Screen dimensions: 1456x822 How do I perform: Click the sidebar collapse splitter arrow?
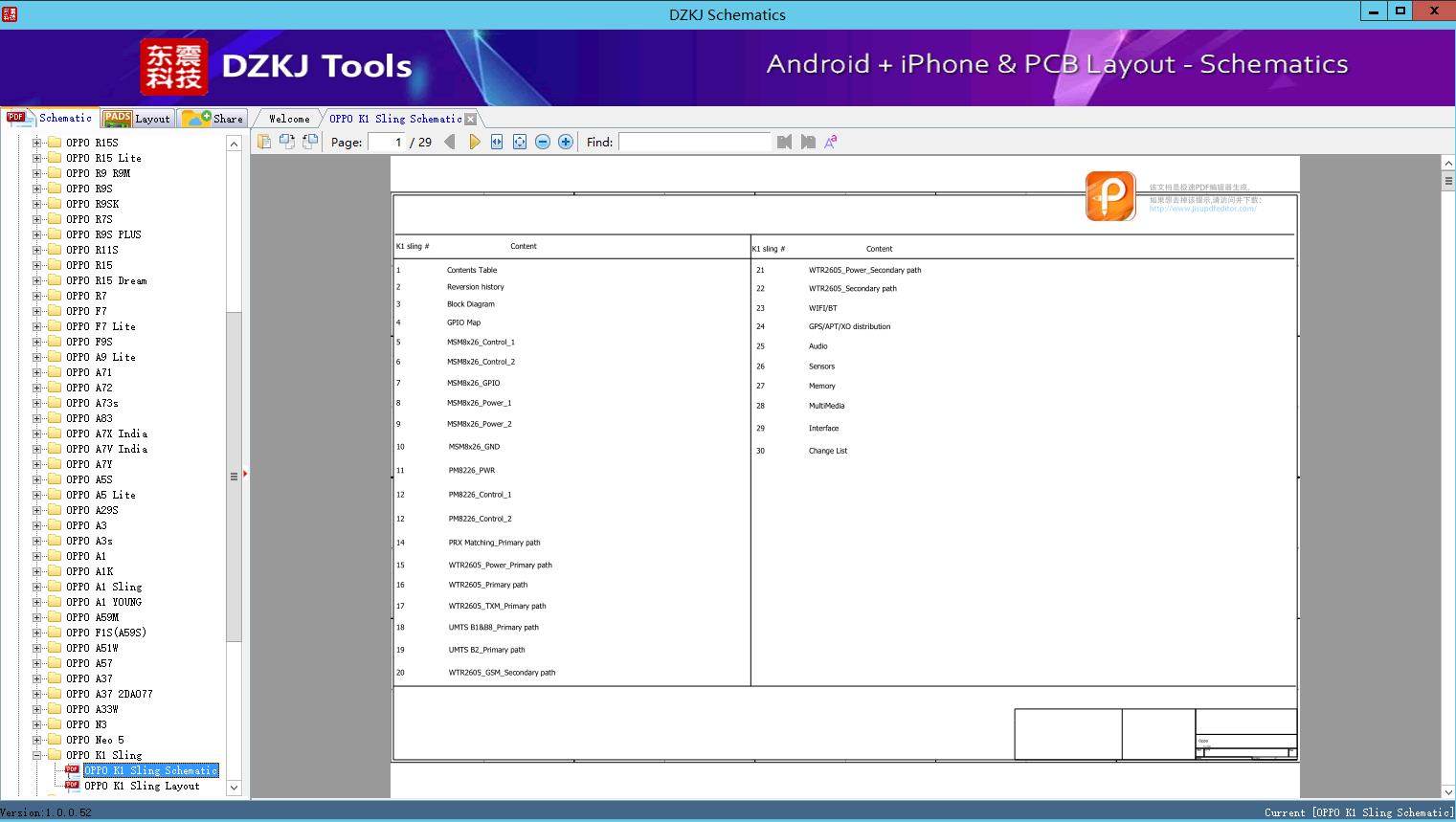tap(245, 474)
